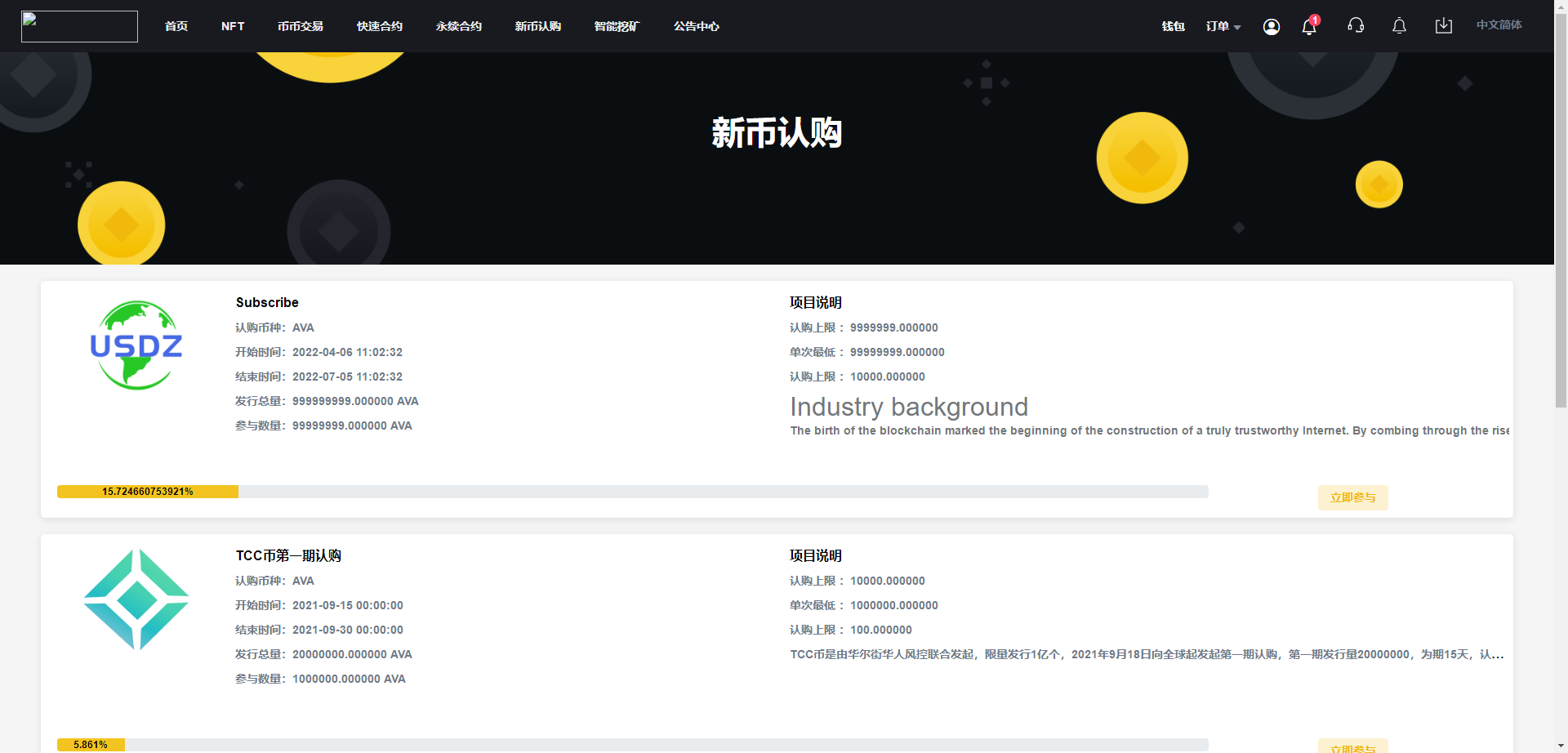Open 永续合约 perpetual contract menu
The height and width of the screenshot is (753, 1568).
pos(459,27)
